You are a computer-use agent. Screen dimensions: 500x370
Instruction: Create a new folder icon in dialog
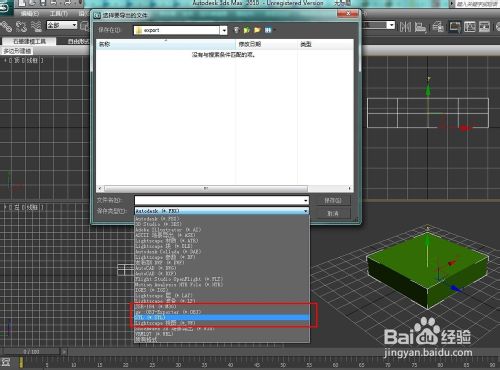coord(257,30)
